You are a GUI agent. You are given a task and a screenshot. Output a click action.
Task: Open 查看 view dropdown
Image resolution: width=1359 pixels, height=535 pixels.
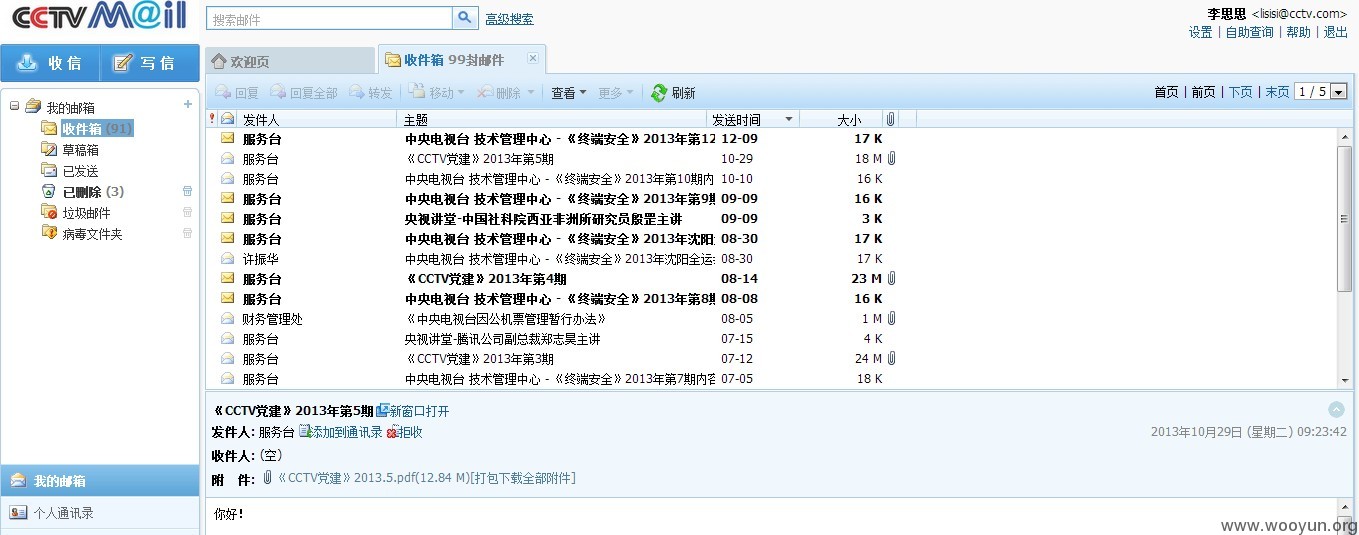point(569,93)
